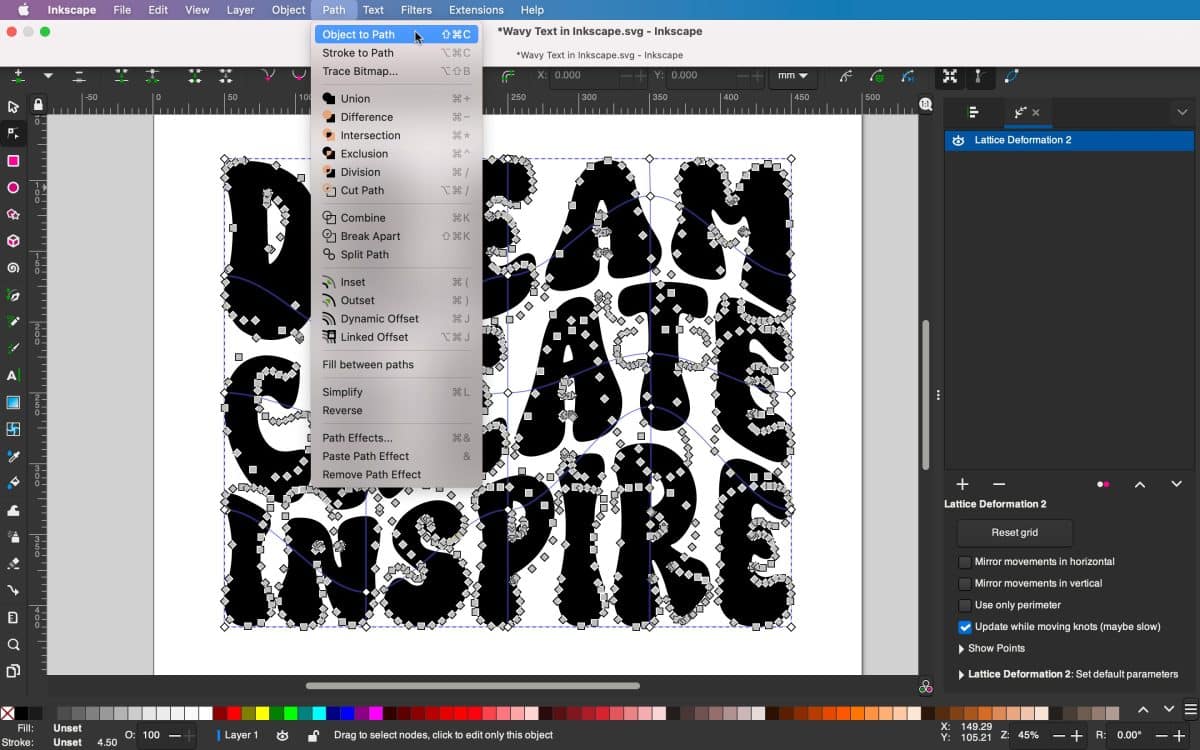Select the Star and polygon tool
The width and height of the screenshot is (1200, 750).
click(13, 215)
